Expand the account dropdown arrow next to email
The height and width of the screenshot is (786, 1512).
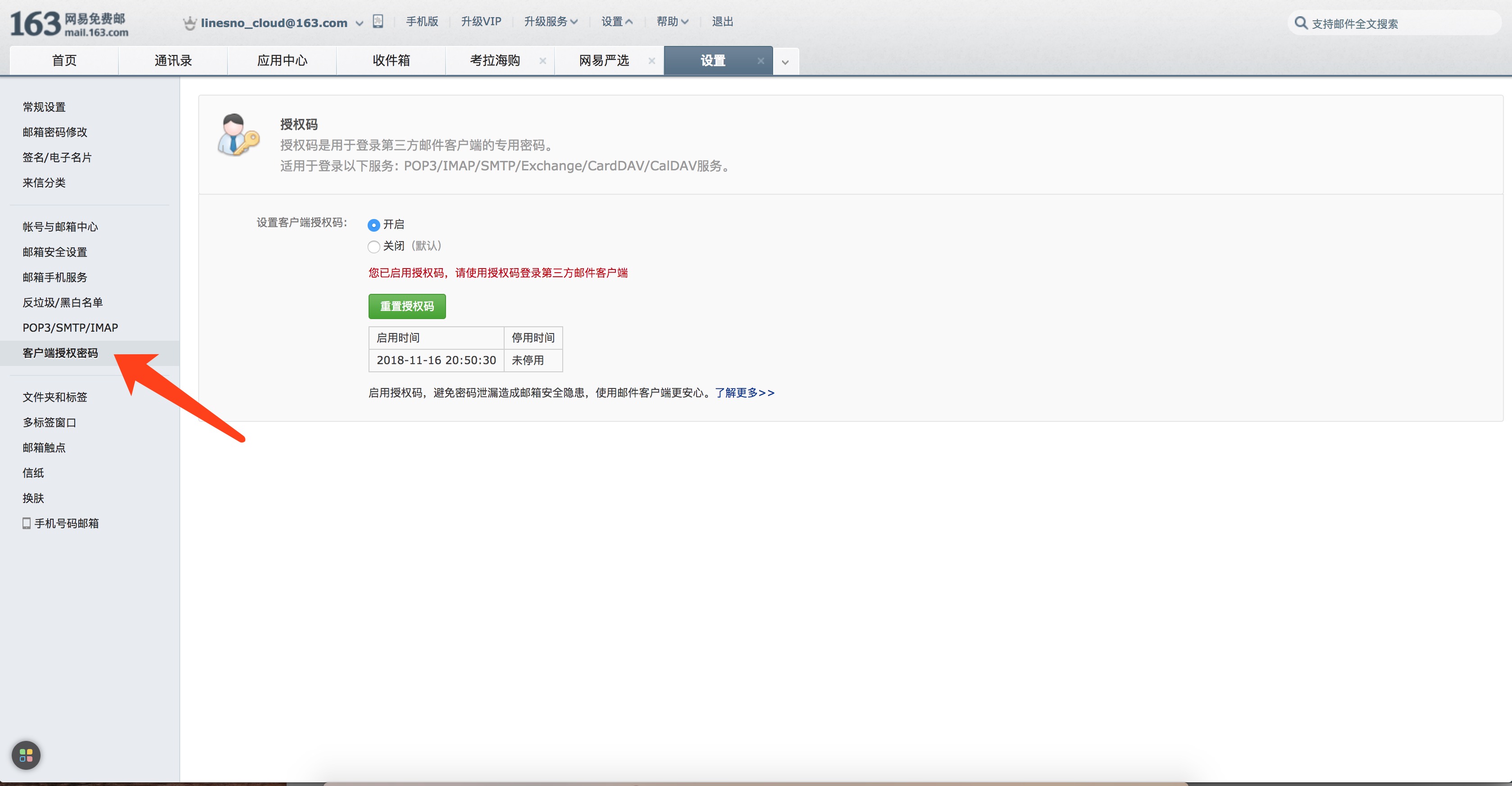pyautogui.click(x=359, y=23)
